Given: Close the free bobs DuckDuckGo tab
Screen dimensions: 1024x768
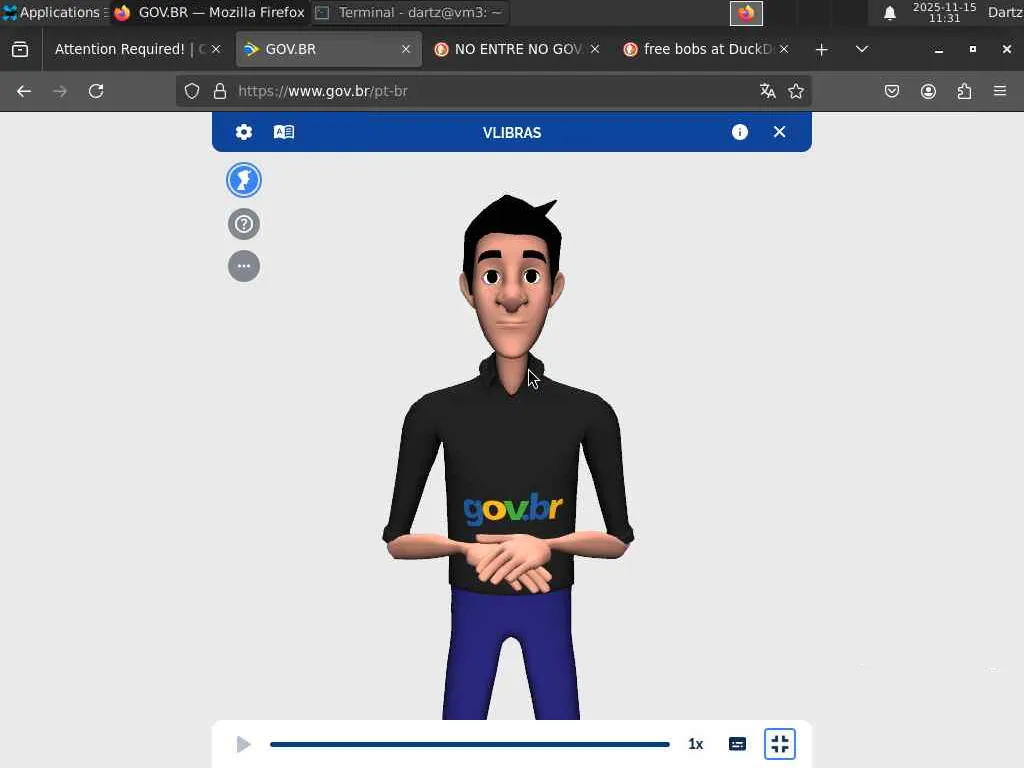Looking at the screenshot, I should [784, 50].
